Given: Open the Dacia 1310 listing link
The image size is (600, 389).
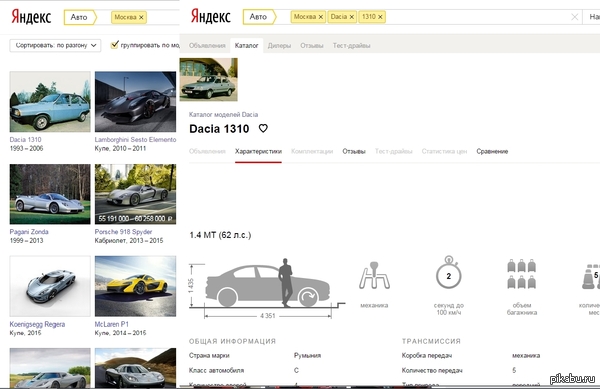Looking at the screenshot, I should pos(25,140).
